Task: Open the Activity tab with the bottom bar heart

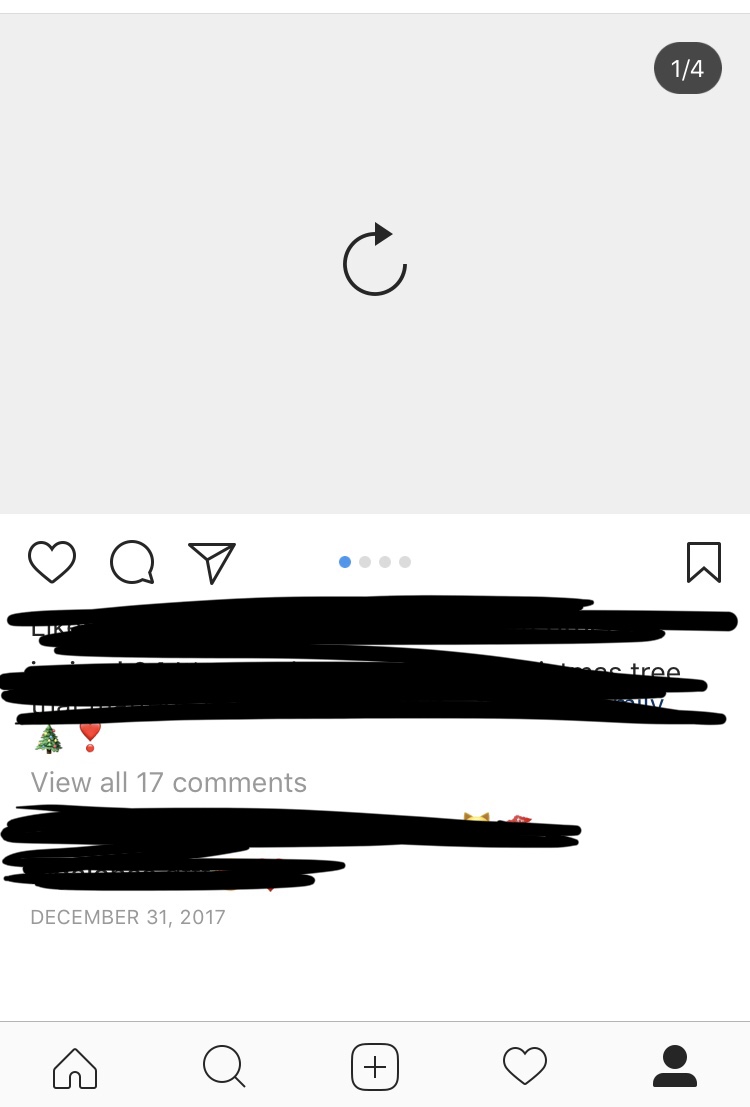Action: 525,1066
